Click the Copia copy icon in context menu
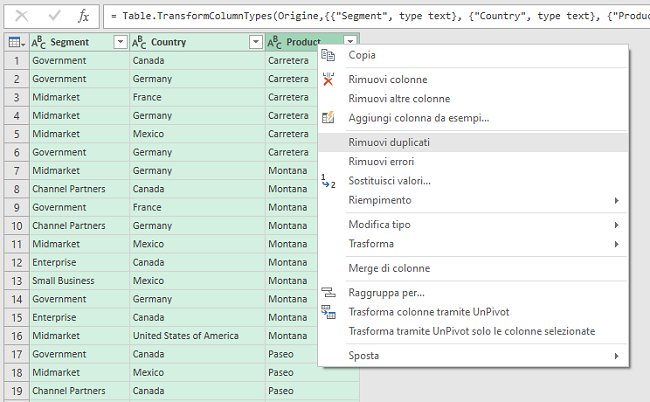The width and height of the screenshot is (650, 402). pyautogui.click(x=328, y=55)
